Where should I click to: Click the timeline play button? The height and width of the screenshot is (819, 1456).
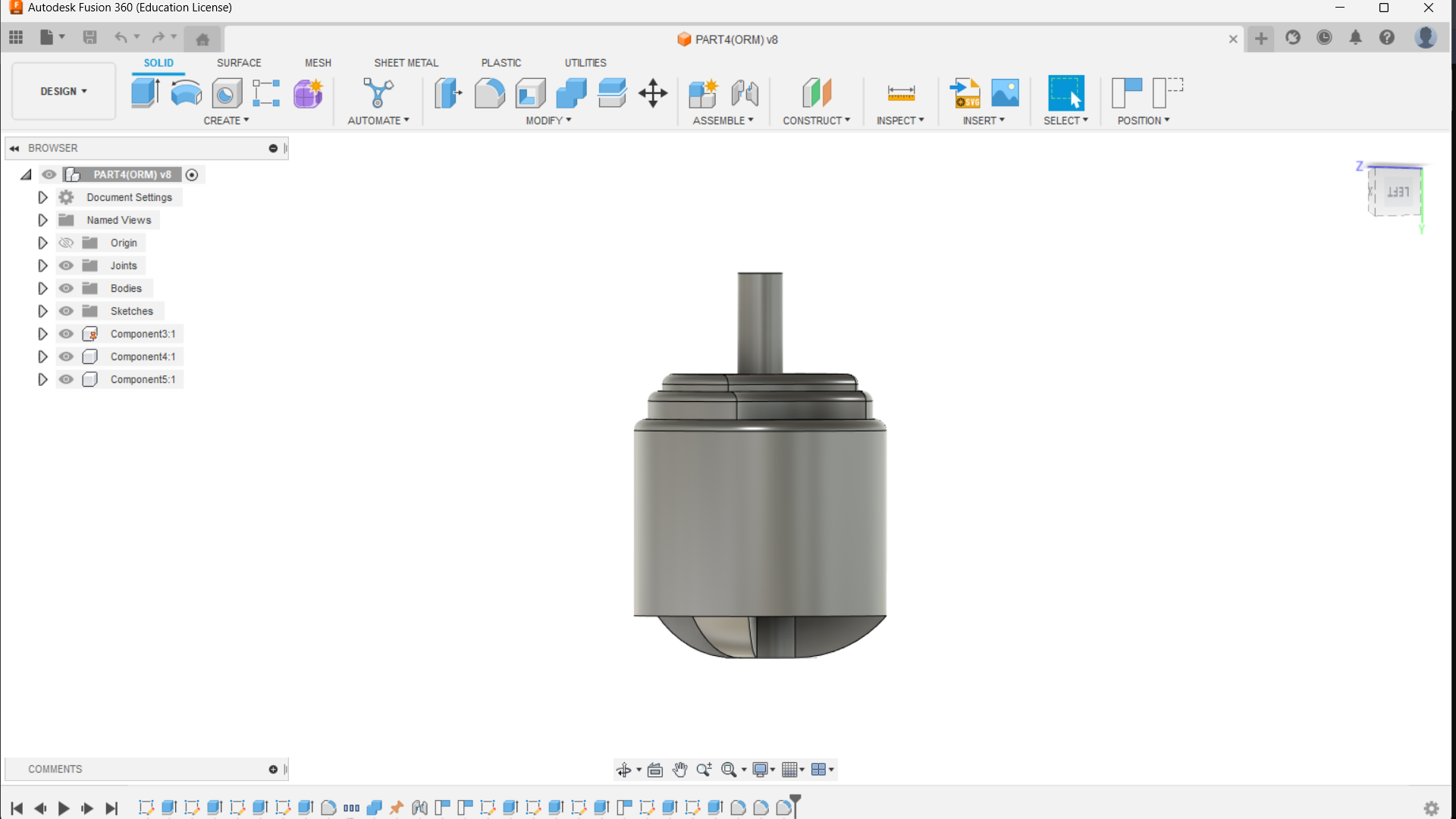click(x=64, y=808)
